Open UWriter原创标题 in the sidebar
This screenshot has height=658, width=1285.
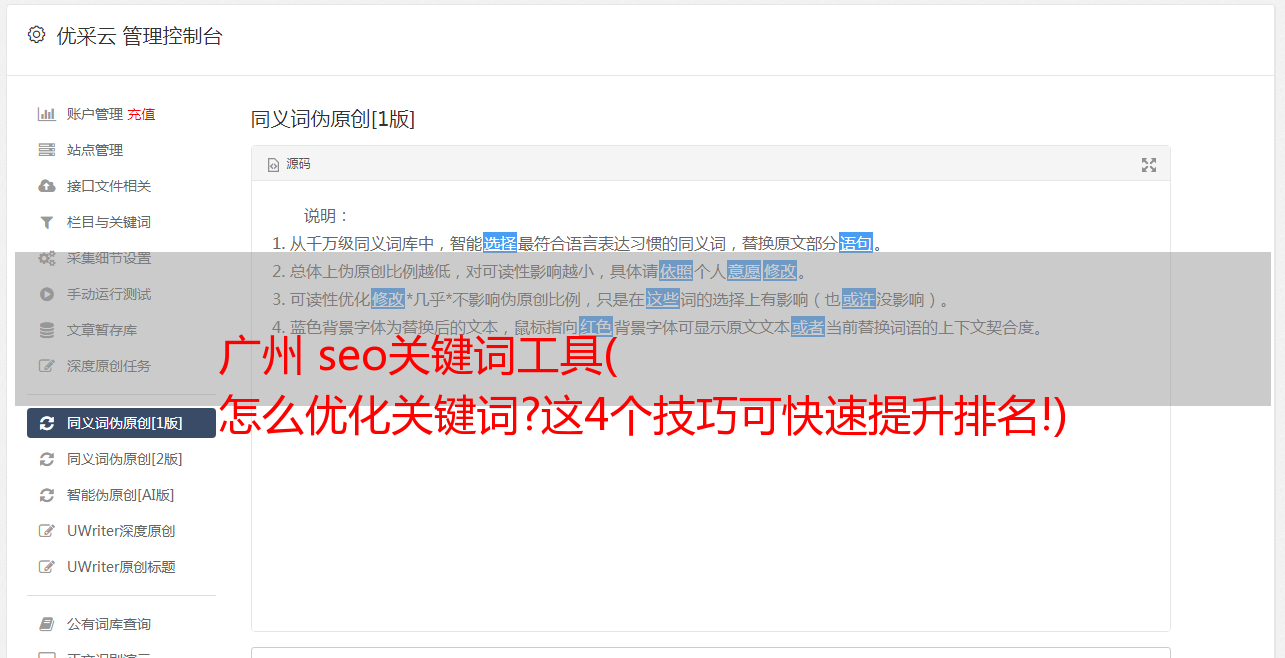coord(121,567)
